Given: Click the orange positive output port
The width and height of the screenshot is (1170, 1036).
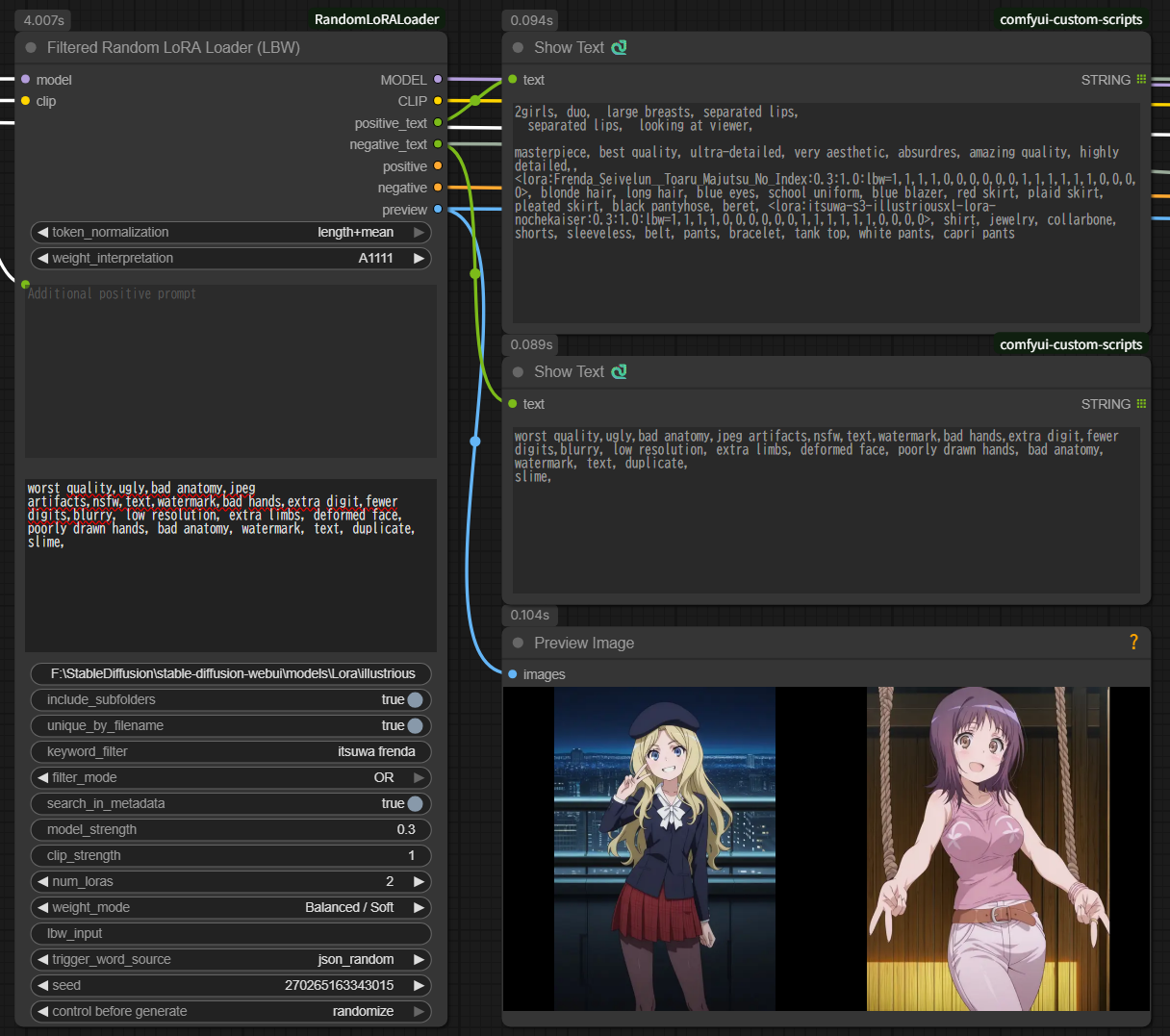Looking at the screenshot, I should (438, 166).
